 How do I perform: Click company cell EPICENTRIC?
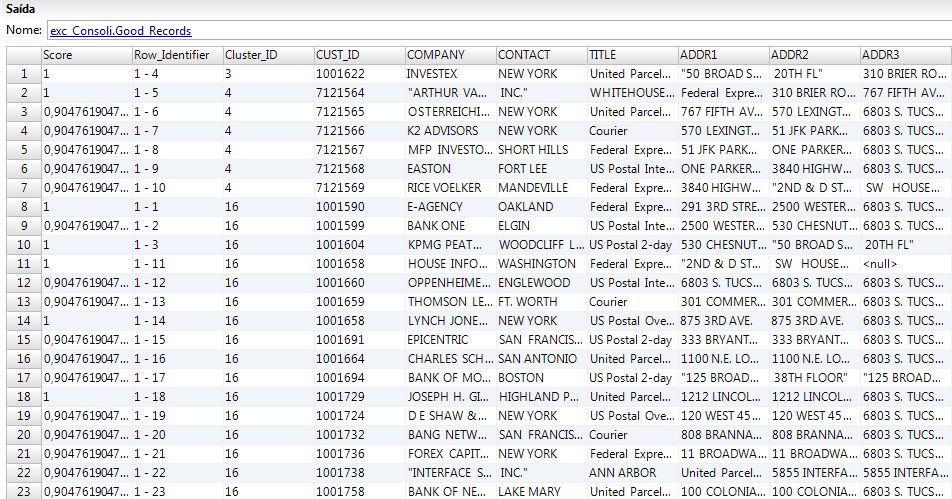pyautogui.click(x=451, y=340)
